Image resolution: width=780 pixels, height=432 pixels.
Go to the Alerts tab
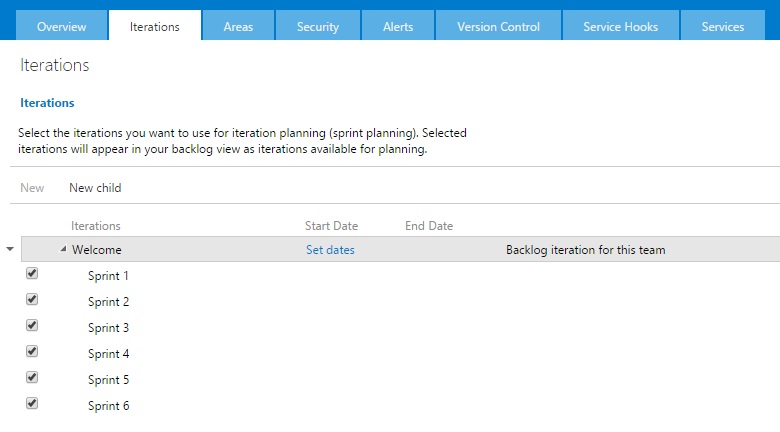398,27
